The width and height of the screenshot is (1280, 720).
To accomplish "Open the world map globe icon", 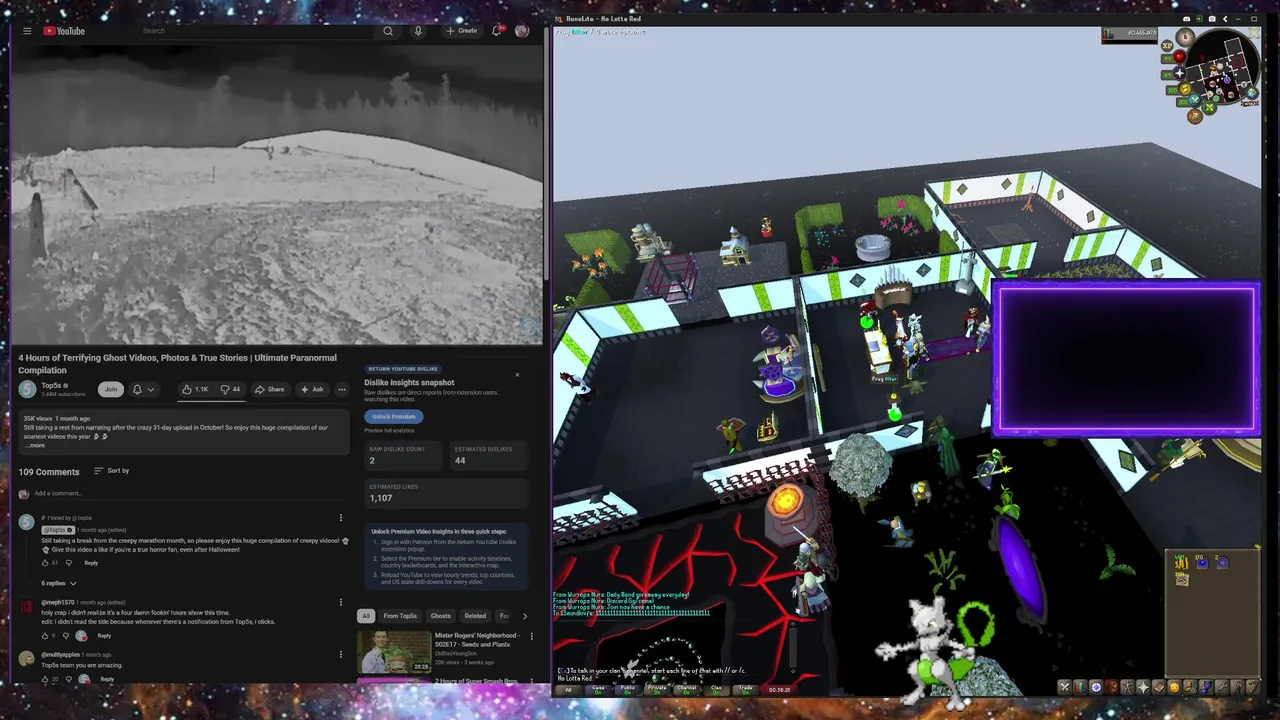I will 1252,93.
